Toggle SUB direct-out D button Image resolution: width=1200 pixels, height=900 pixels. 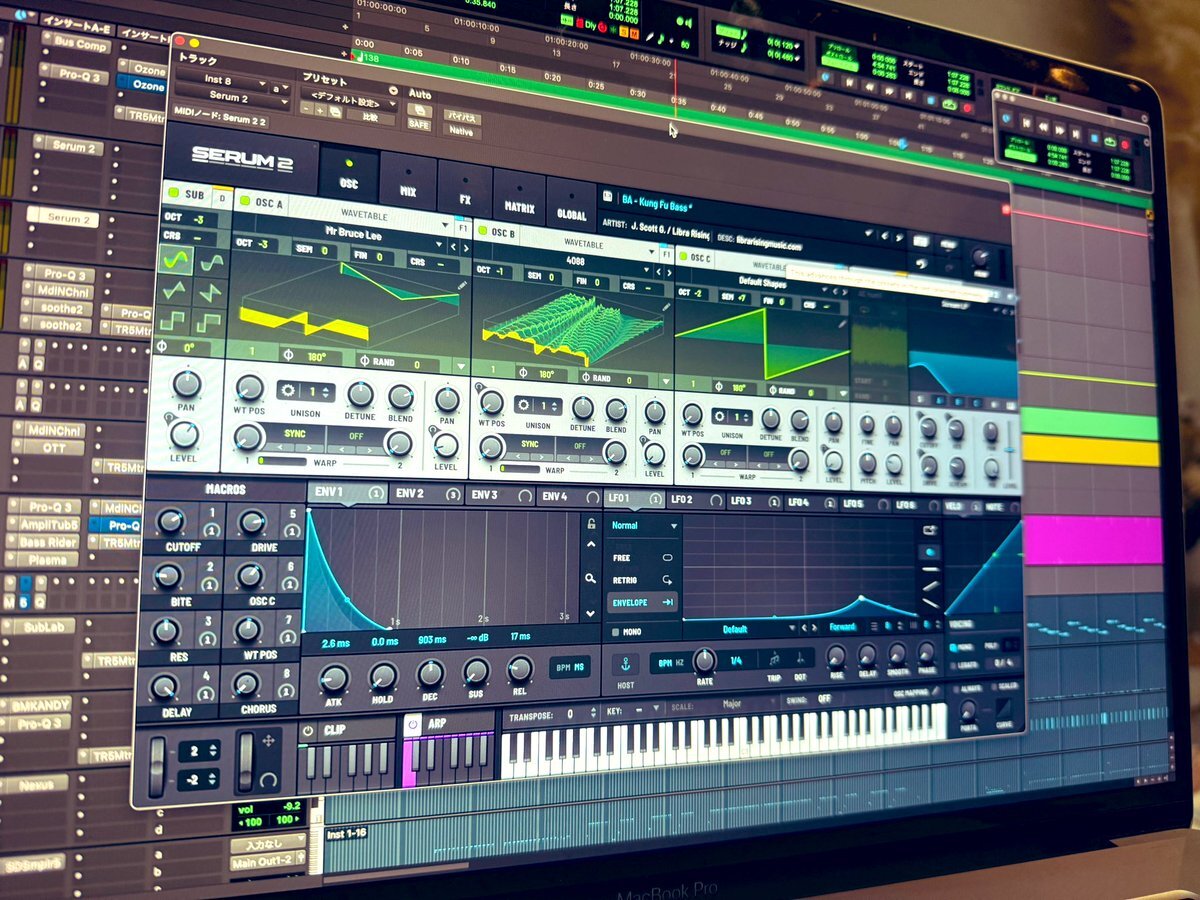(x=221, y=197)
